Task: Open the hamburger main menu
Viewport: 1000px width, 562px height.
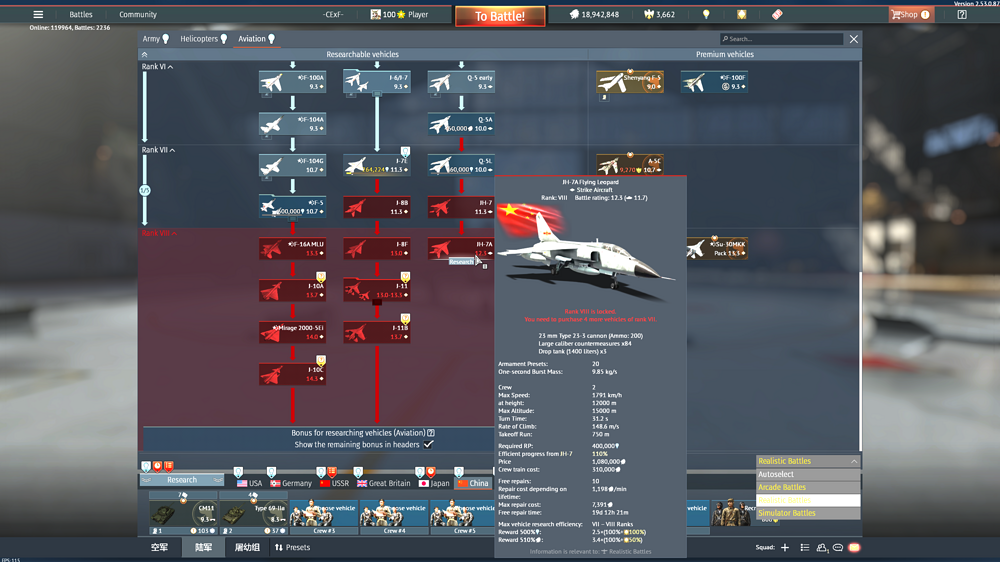Action: [38, 15]
